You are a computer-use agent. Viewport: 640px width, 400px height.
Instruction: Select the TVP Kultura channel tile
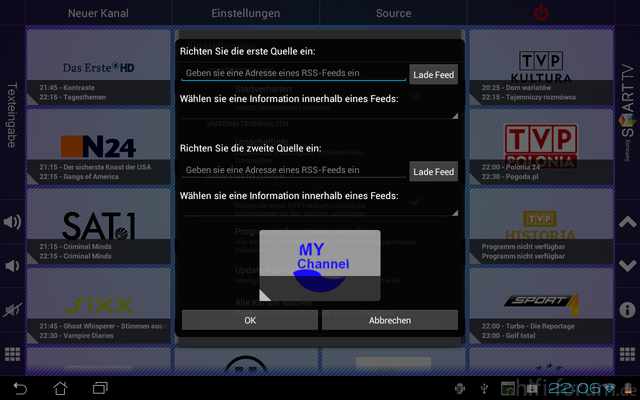[x=540, y=66]
